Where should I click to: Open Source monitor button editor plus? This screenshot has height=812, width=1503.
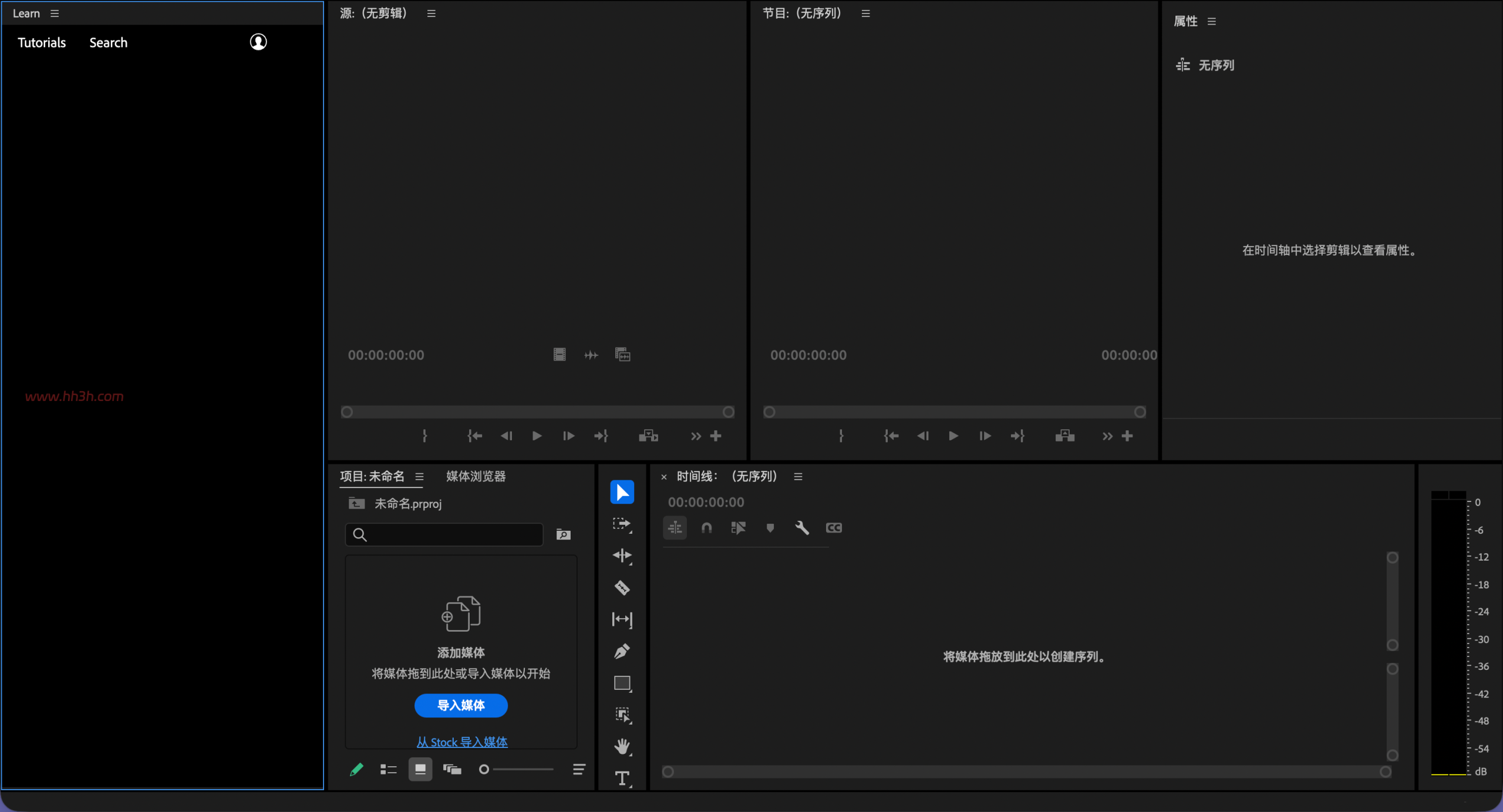click(716, 436)
